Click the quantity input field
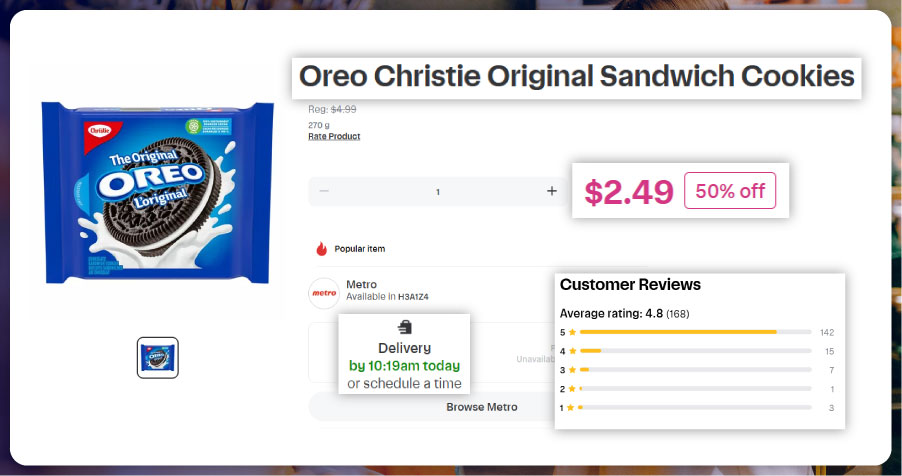The image size is (902, 476). (437, 191)
